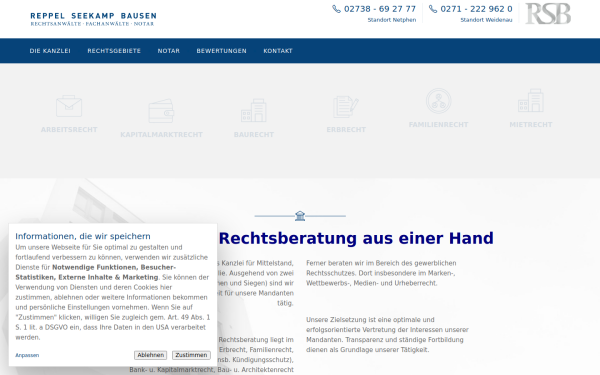600x375 pixels.
Task: Go to Reppel Seekamp Bausen home logo
Action: (93, 19)
